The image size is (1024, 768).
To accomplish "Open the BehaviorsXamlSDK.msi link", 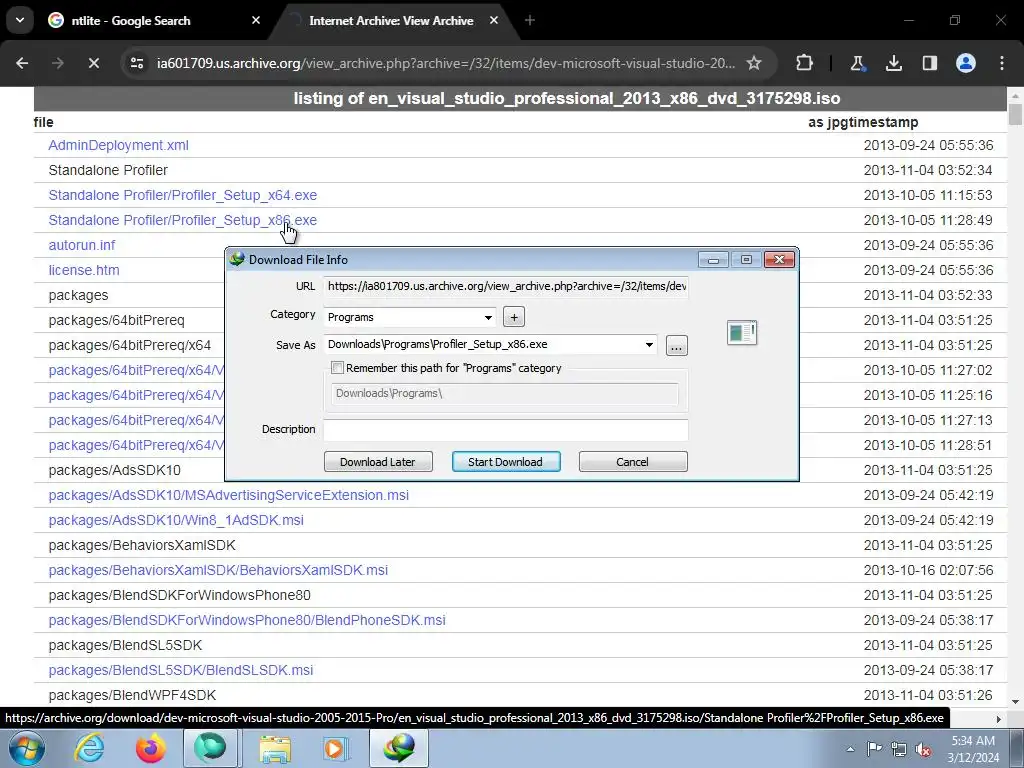I will (218, 570).
